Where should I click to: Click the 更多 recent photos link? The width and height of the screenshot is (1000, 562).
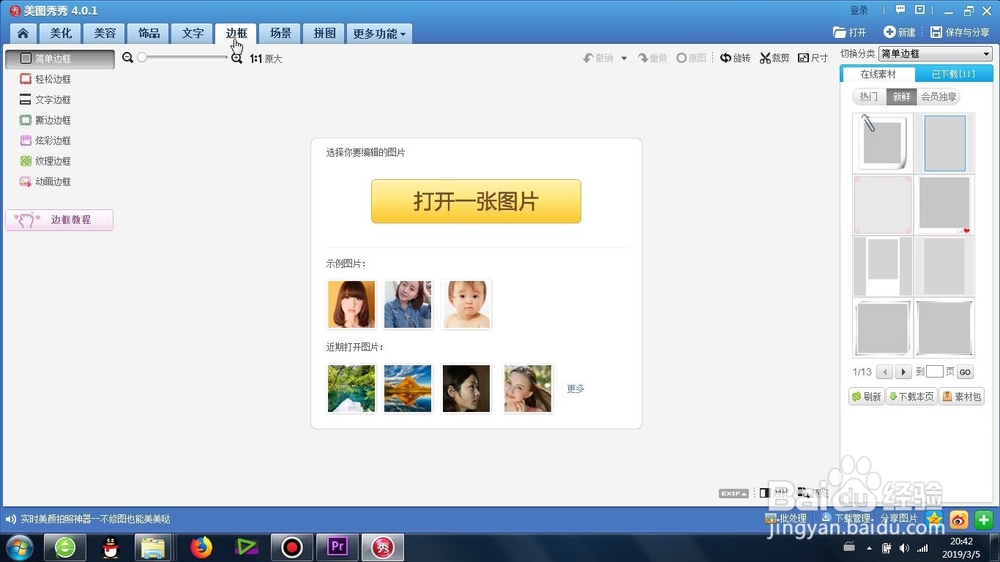575,388
